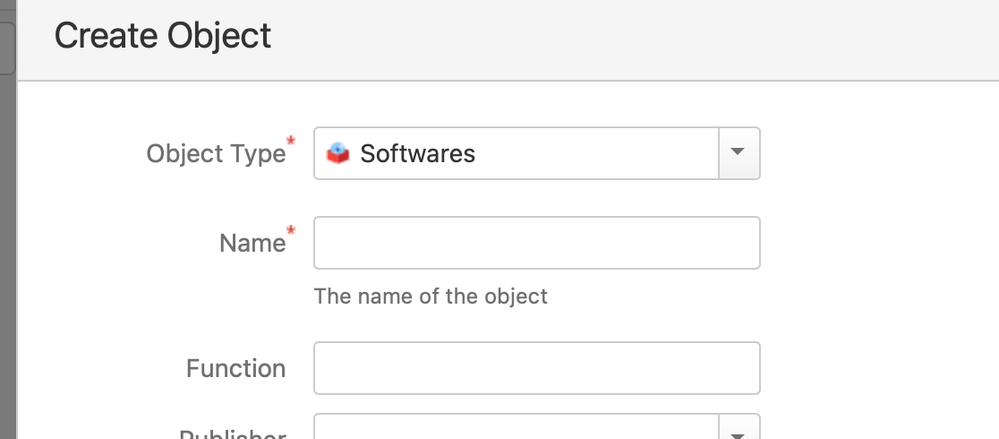Viewport: 999px width, 439px height.
Task: Focus the Function input field
Action: (x=536, y=368)
